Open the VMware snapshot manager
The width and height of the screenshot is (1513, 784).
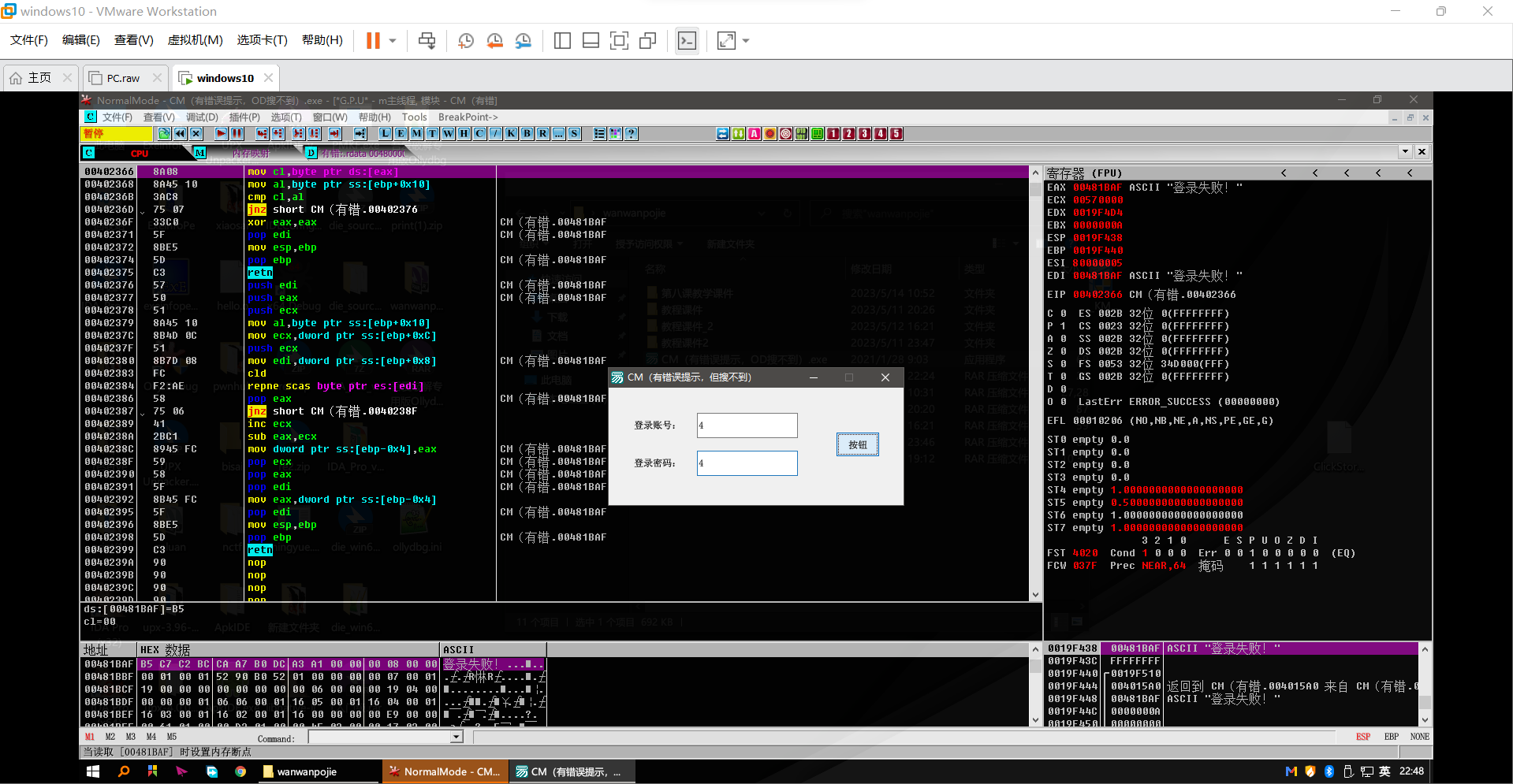coord(523,41)
